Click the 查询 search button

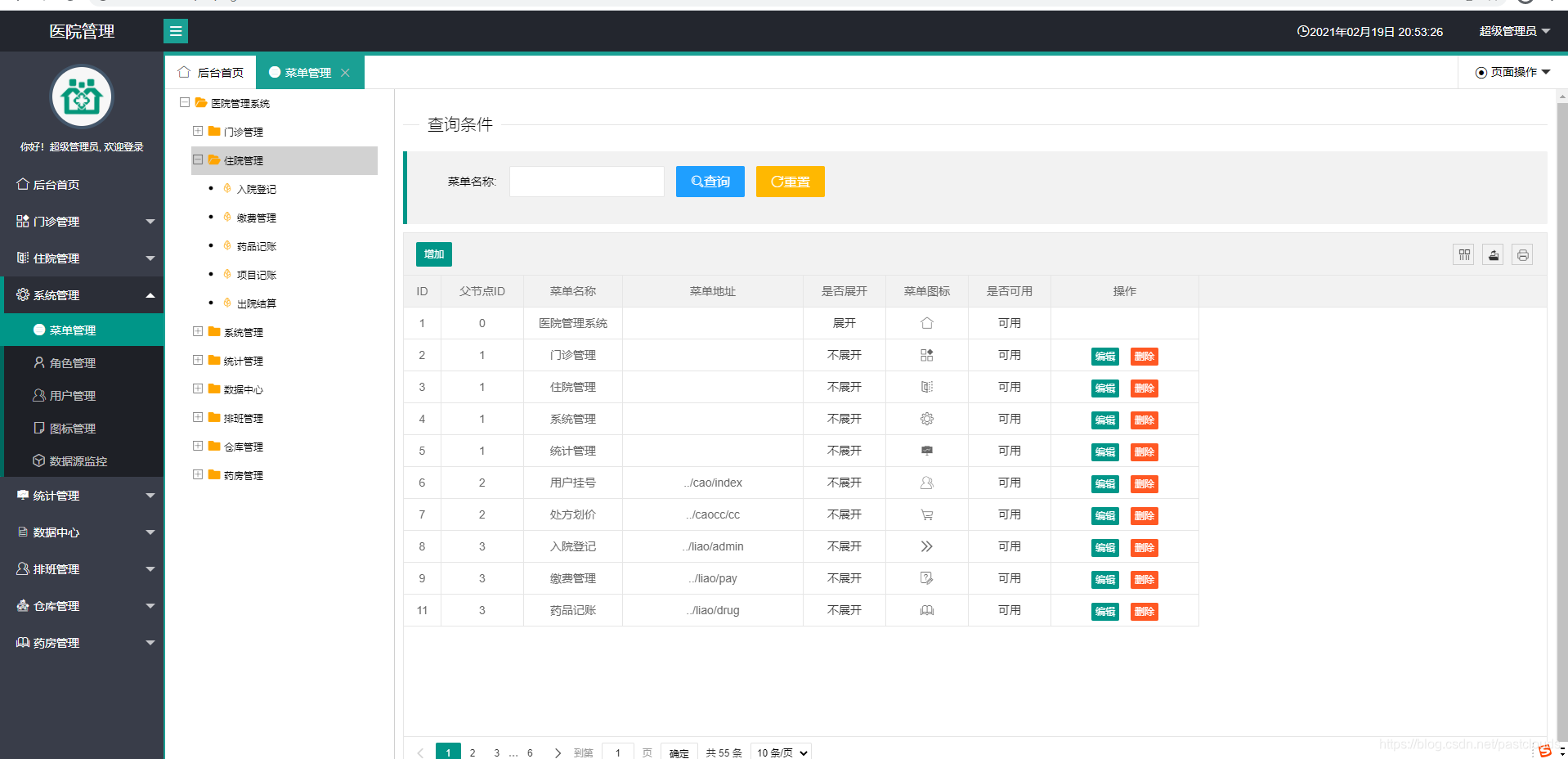709,182
